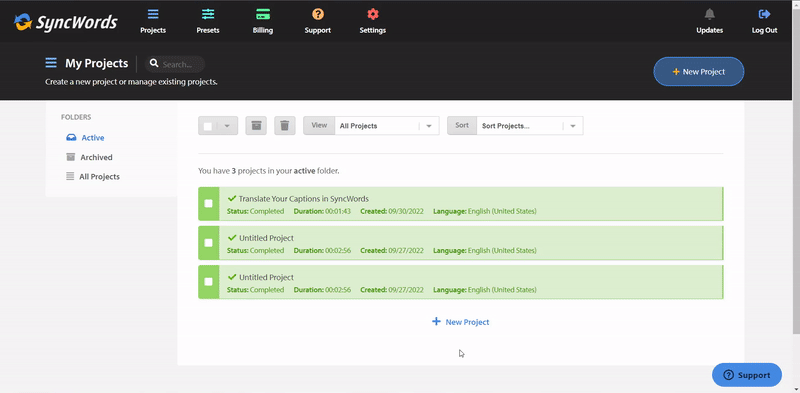Click the search magnifier icon

coord(154,64)
